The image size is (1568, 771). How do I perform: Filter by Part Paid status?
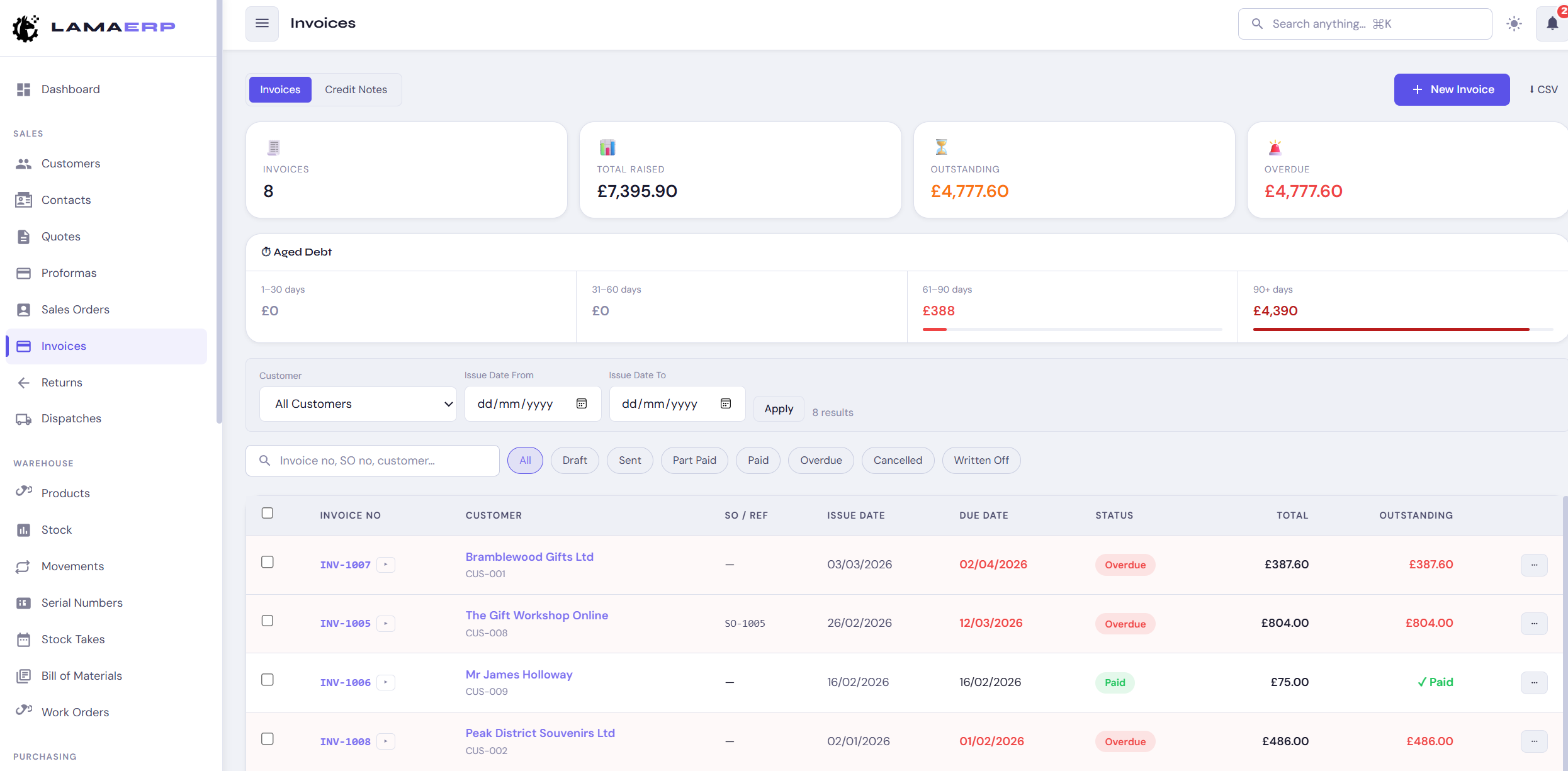pos(694,460)
